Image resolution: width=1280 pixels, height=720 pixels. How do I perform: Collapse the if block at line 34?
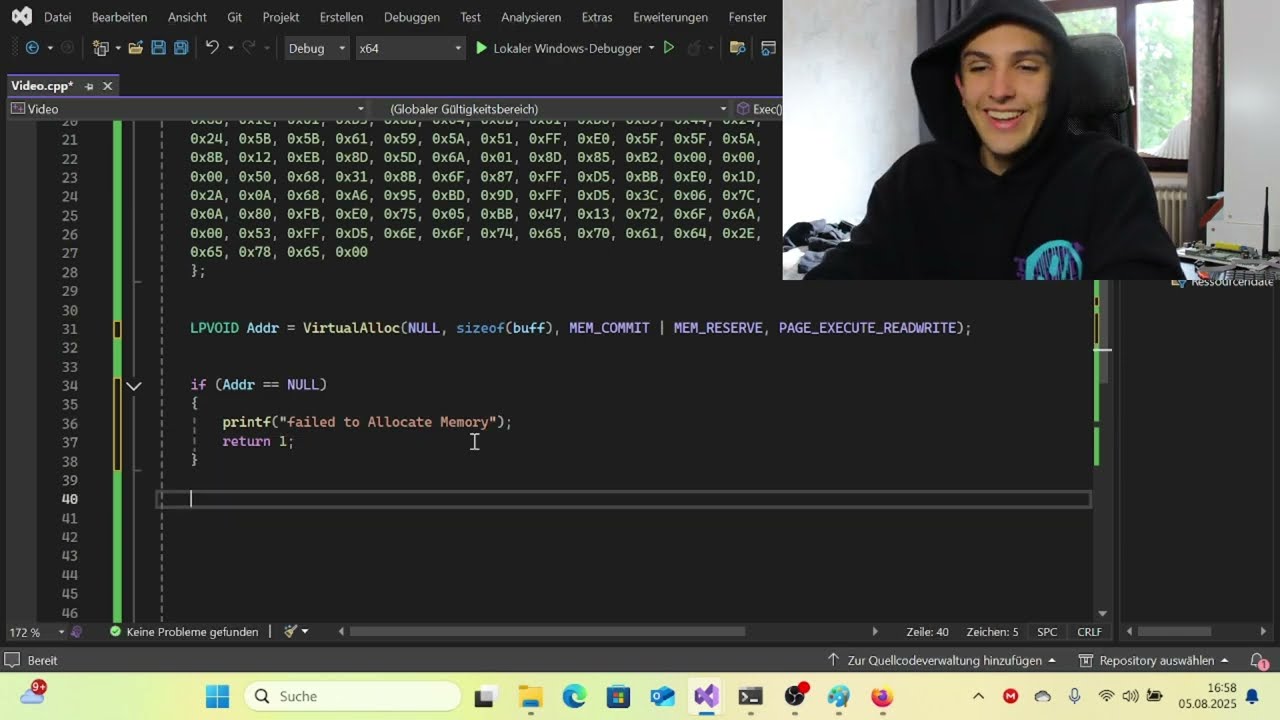tap(133, 385)
